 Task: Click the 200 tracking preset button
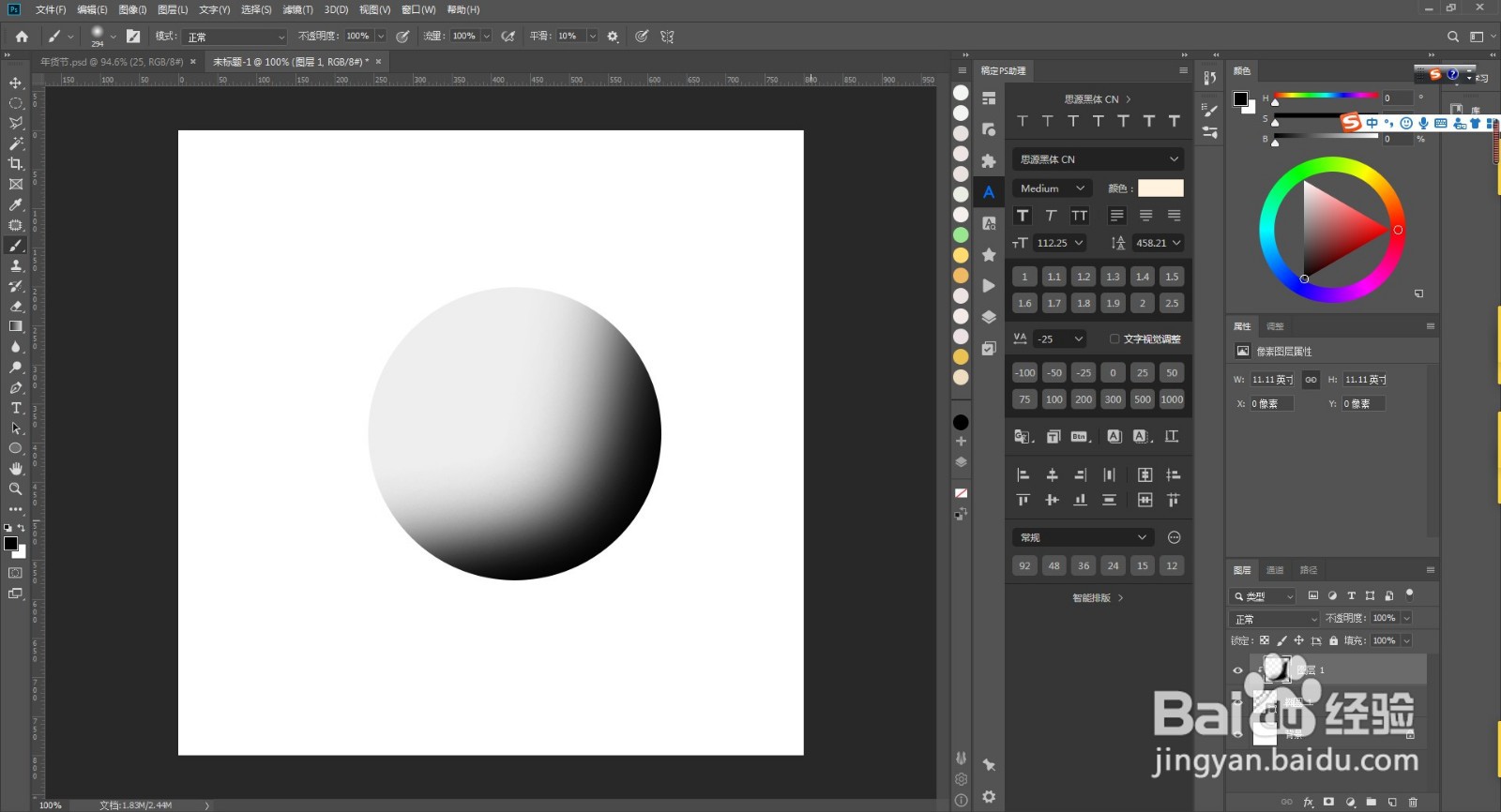pos(1084,399)
